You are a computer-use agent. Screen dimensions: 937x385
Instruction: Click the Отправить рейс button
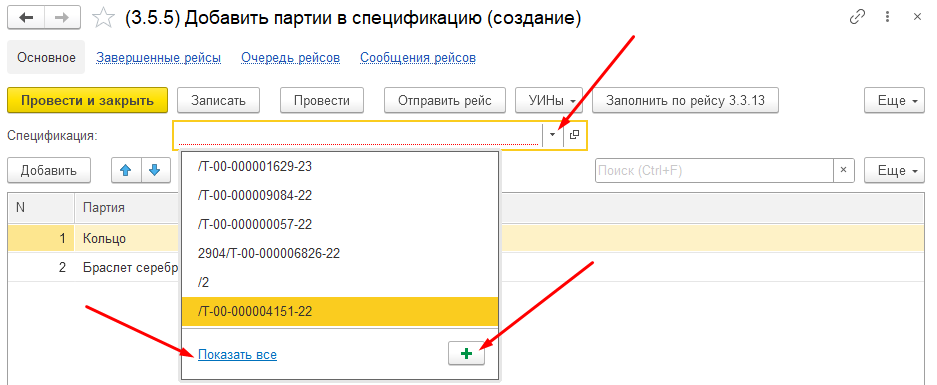(x=445, y=100)
